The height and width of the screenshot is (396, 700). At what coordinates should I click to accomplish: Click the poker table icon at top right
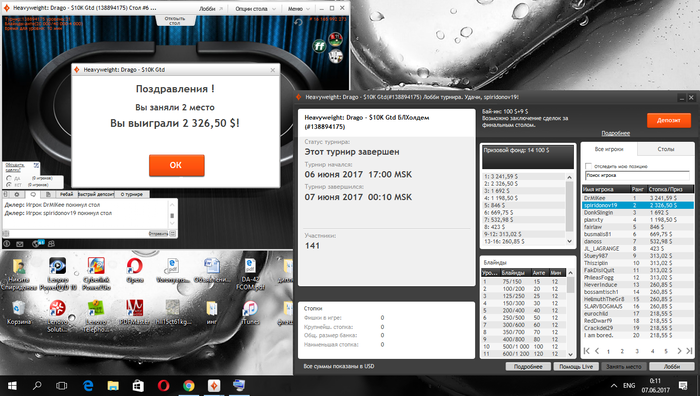[x=335, y=39]
